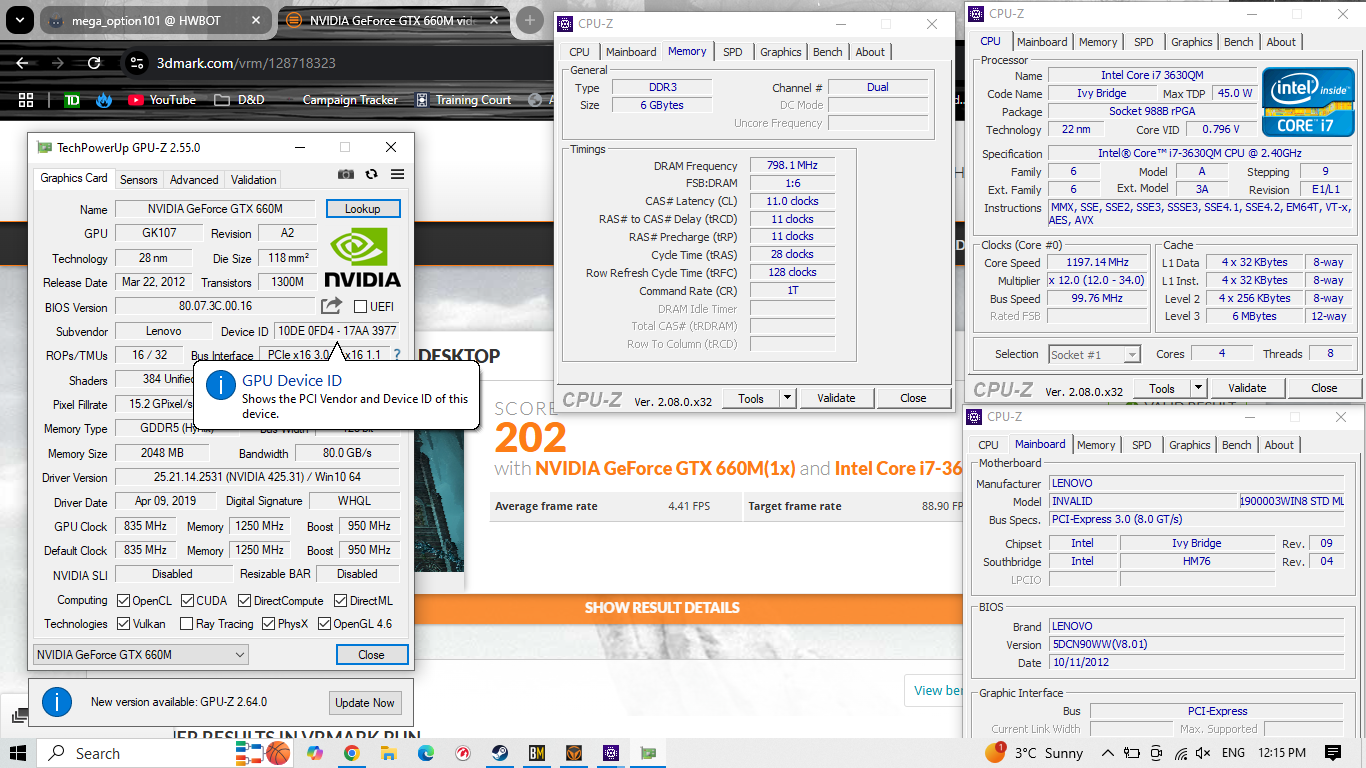Toggle the DirectML checkbox
Viewport: 1366px width, 768px height.
click(341, 601)
